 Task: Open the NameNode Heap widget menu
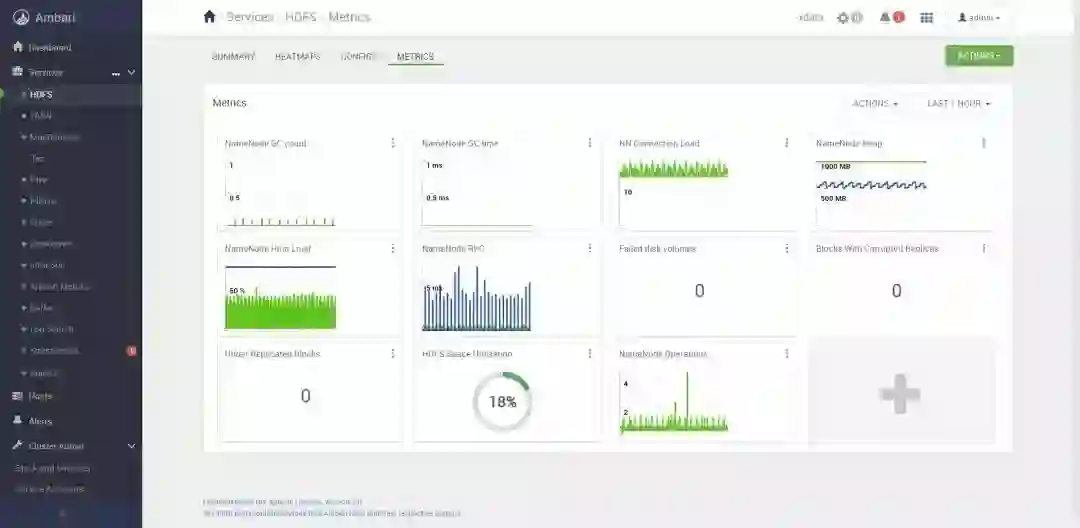[984, 143]
